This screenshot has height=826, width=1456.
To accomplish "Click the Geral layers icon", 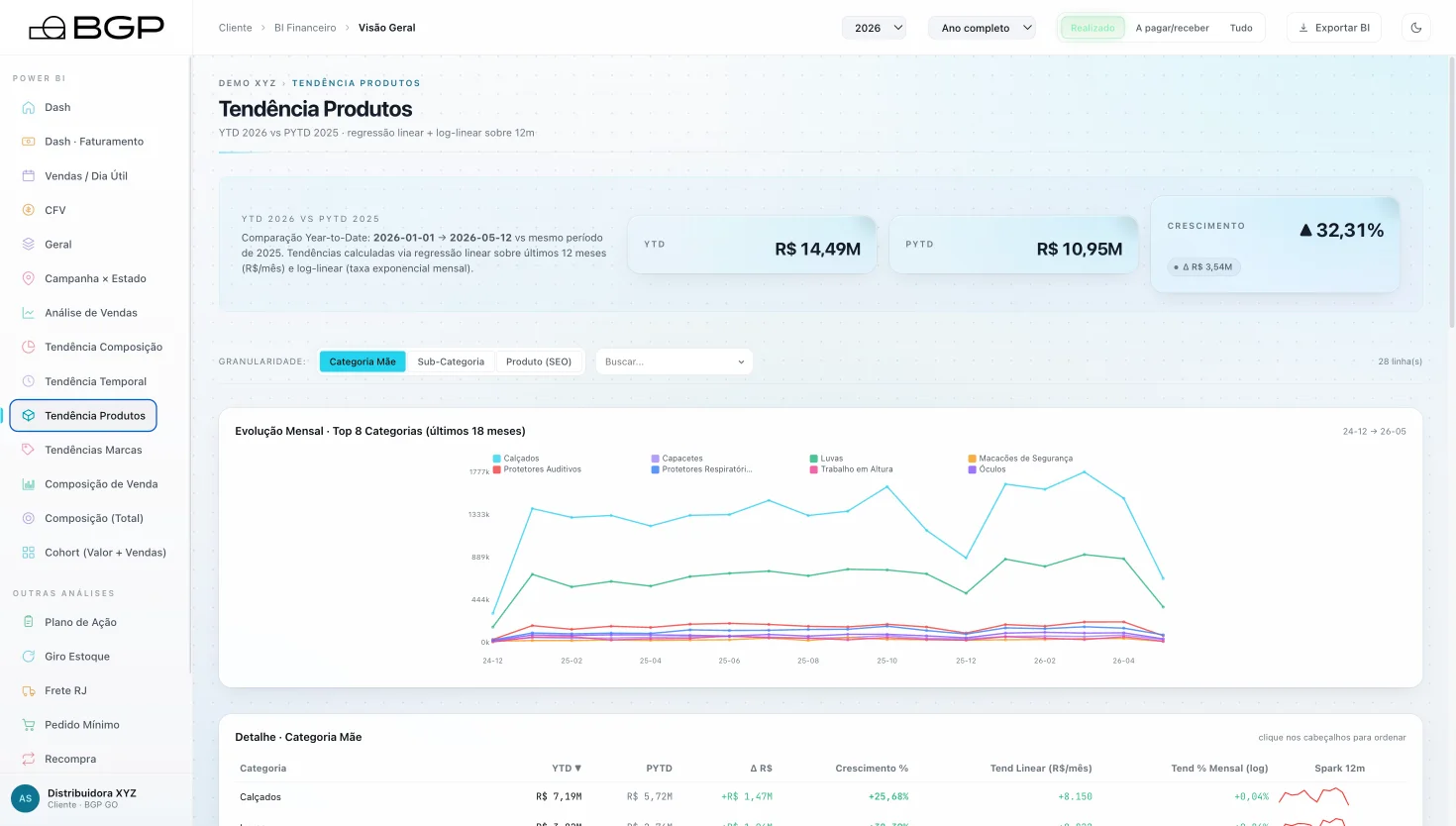I will point(29,244).
